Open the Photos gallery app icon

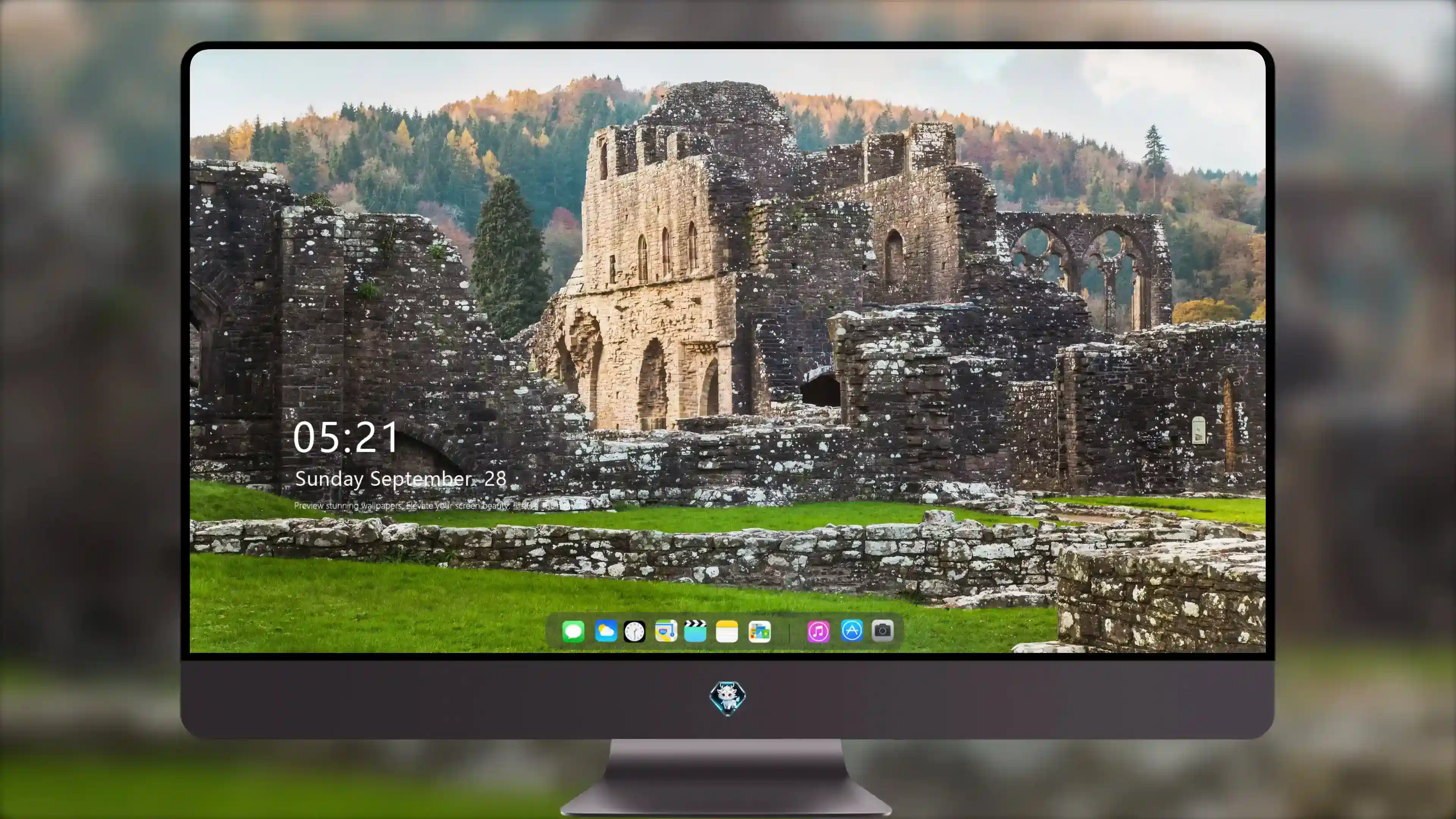coord(759,631)
